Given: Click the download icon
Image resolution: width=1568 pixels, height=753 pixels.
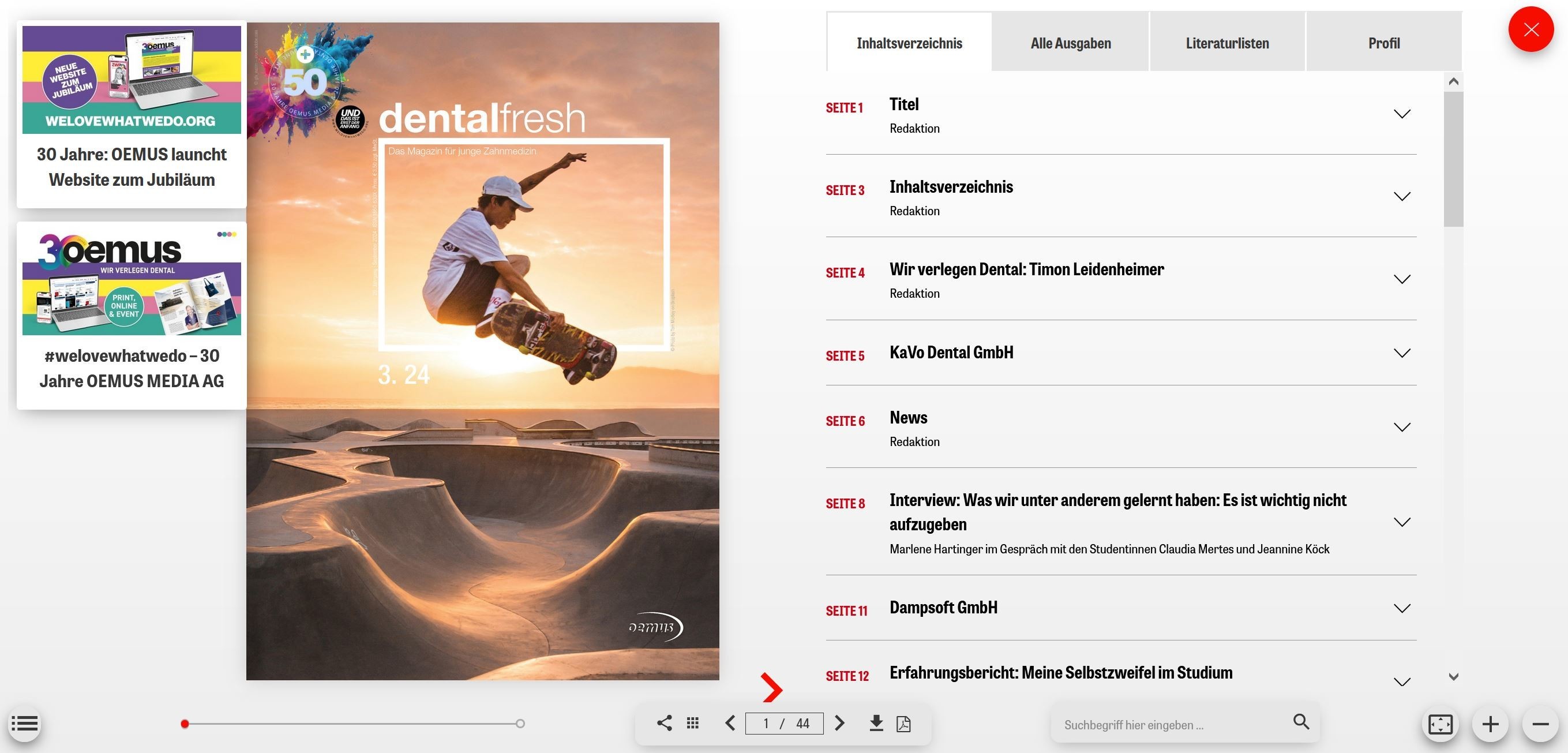Looking at the screenshot, I should pyautogui.click(x=876, y=723).
